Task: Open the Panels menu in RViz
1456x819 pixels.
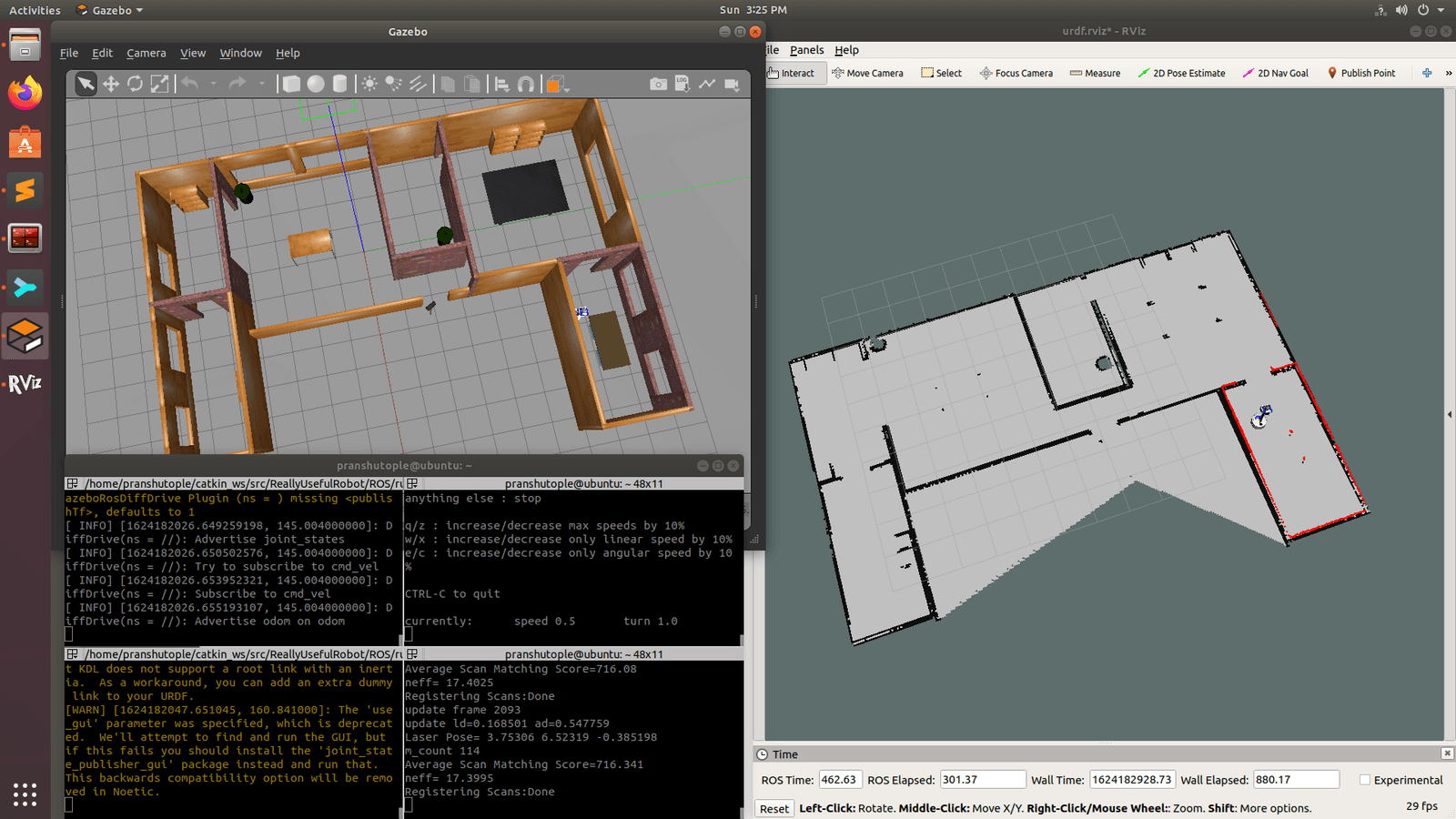Action: pos(806,50)
